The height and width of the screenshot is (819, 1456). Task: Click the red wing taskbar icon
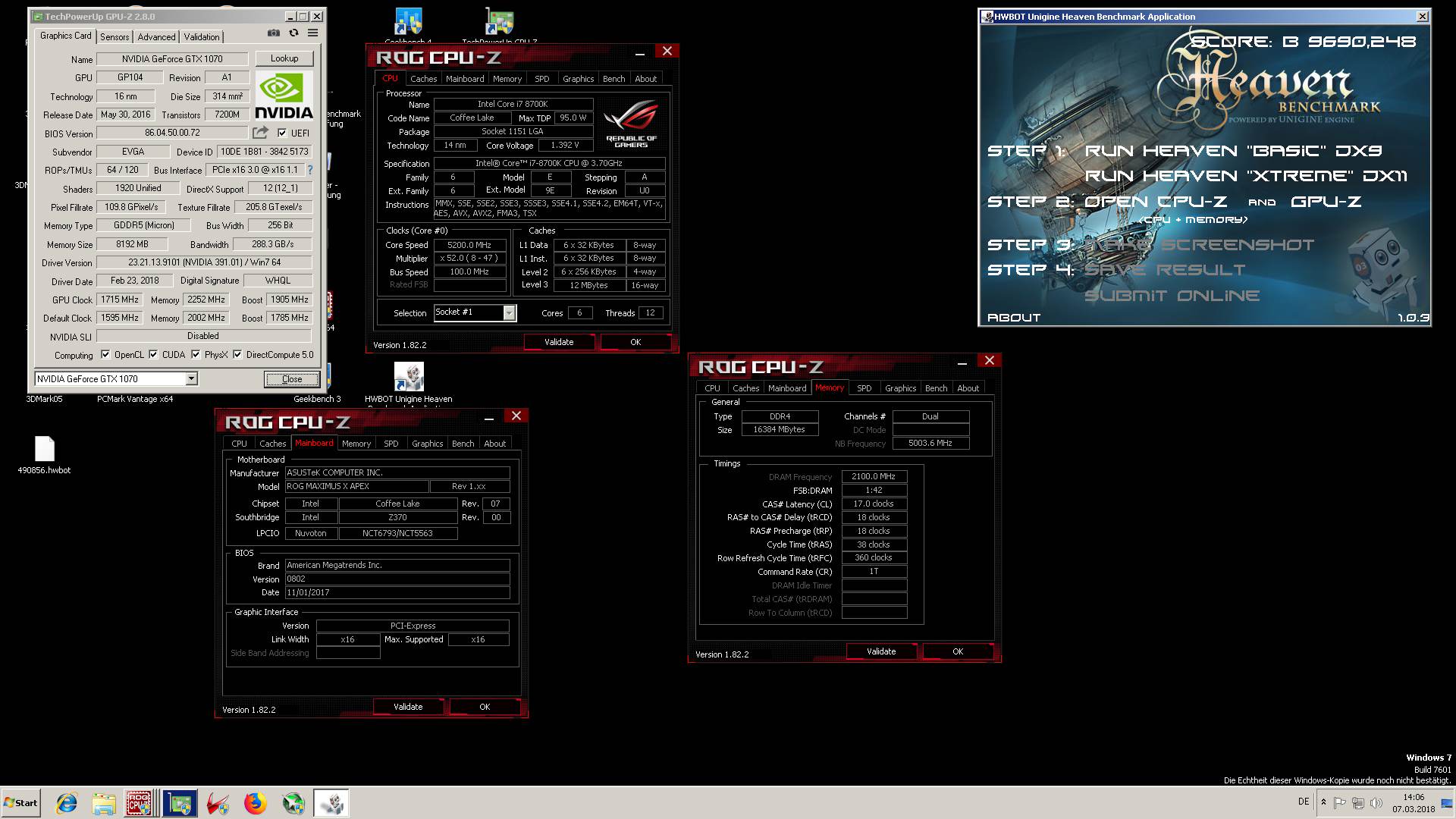[218, 803]
